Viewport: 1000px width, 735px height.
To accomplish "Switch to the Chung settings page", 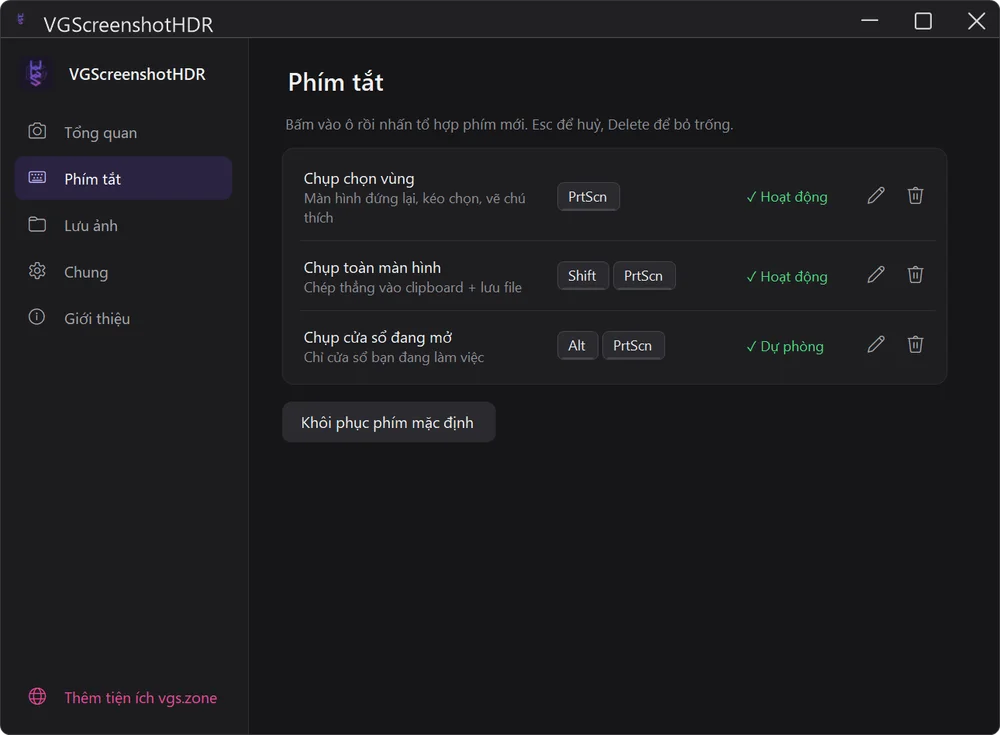I will 123,272.
